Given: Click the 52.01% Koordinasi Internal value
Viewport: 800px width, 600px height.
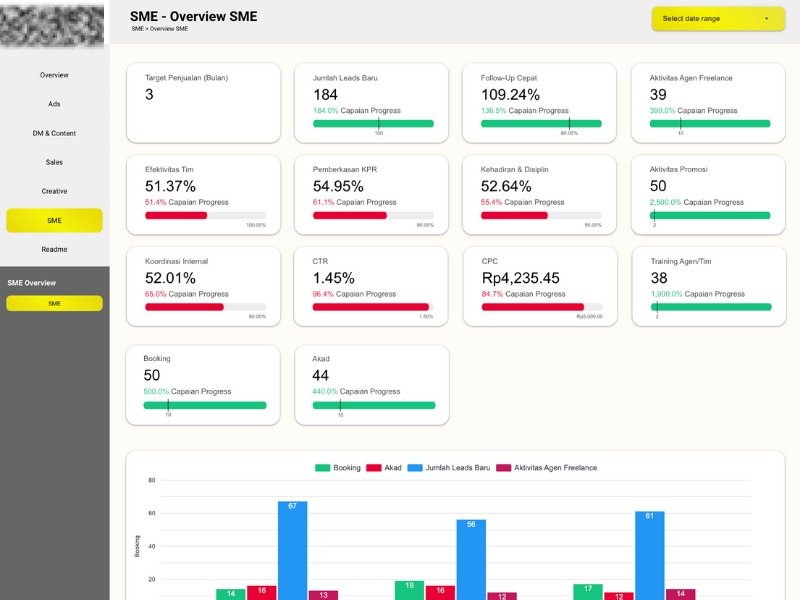Looking at the screenshot, I should click(170, 279).
